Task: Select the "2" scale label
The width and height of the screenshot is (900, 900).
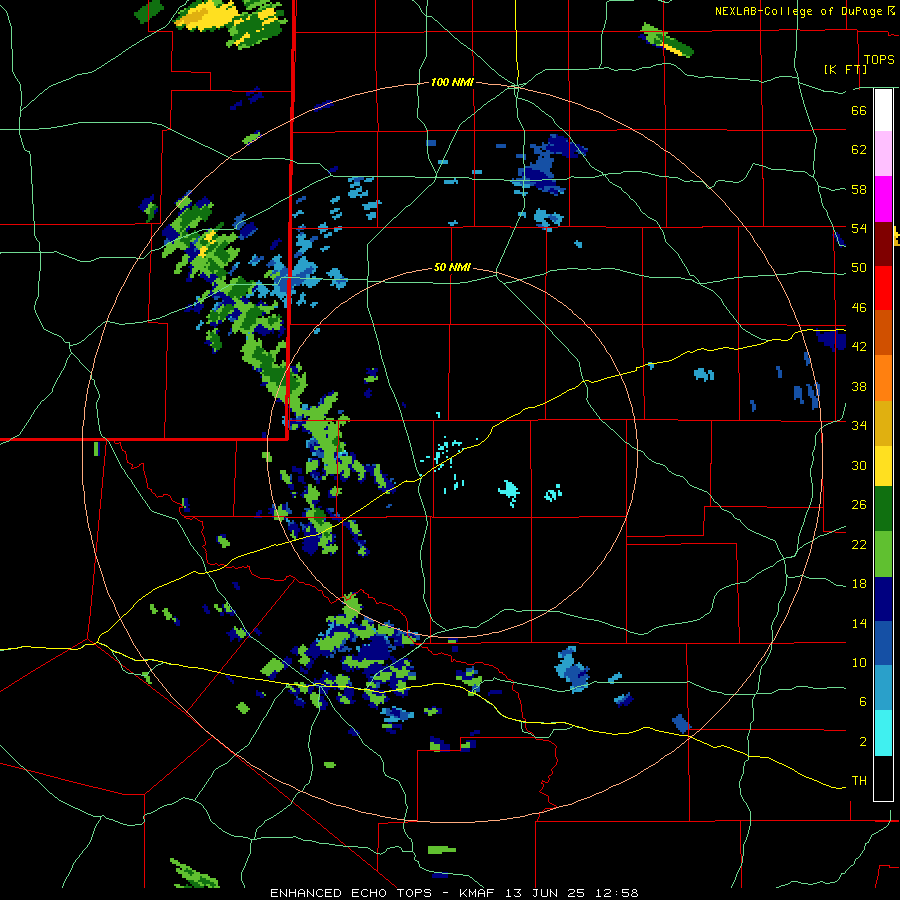Action: point(863,742)
